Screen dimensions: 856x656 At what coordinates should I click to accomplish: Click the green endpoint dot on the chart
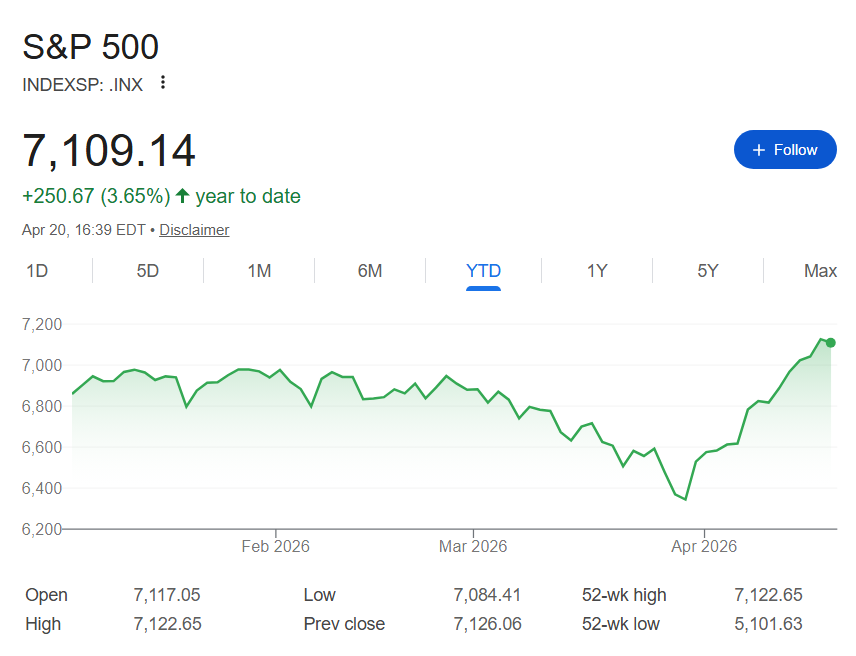833,343
